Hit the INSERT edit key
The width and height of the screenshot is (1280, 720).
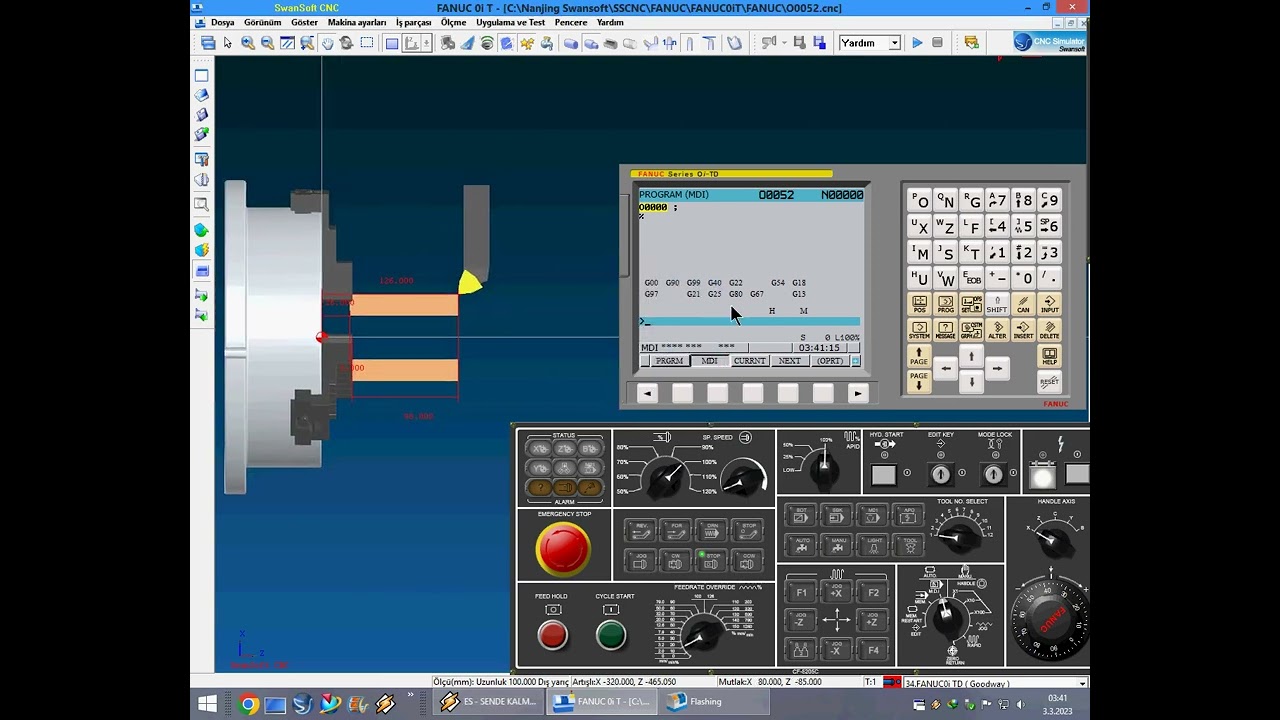(1023, 330)
